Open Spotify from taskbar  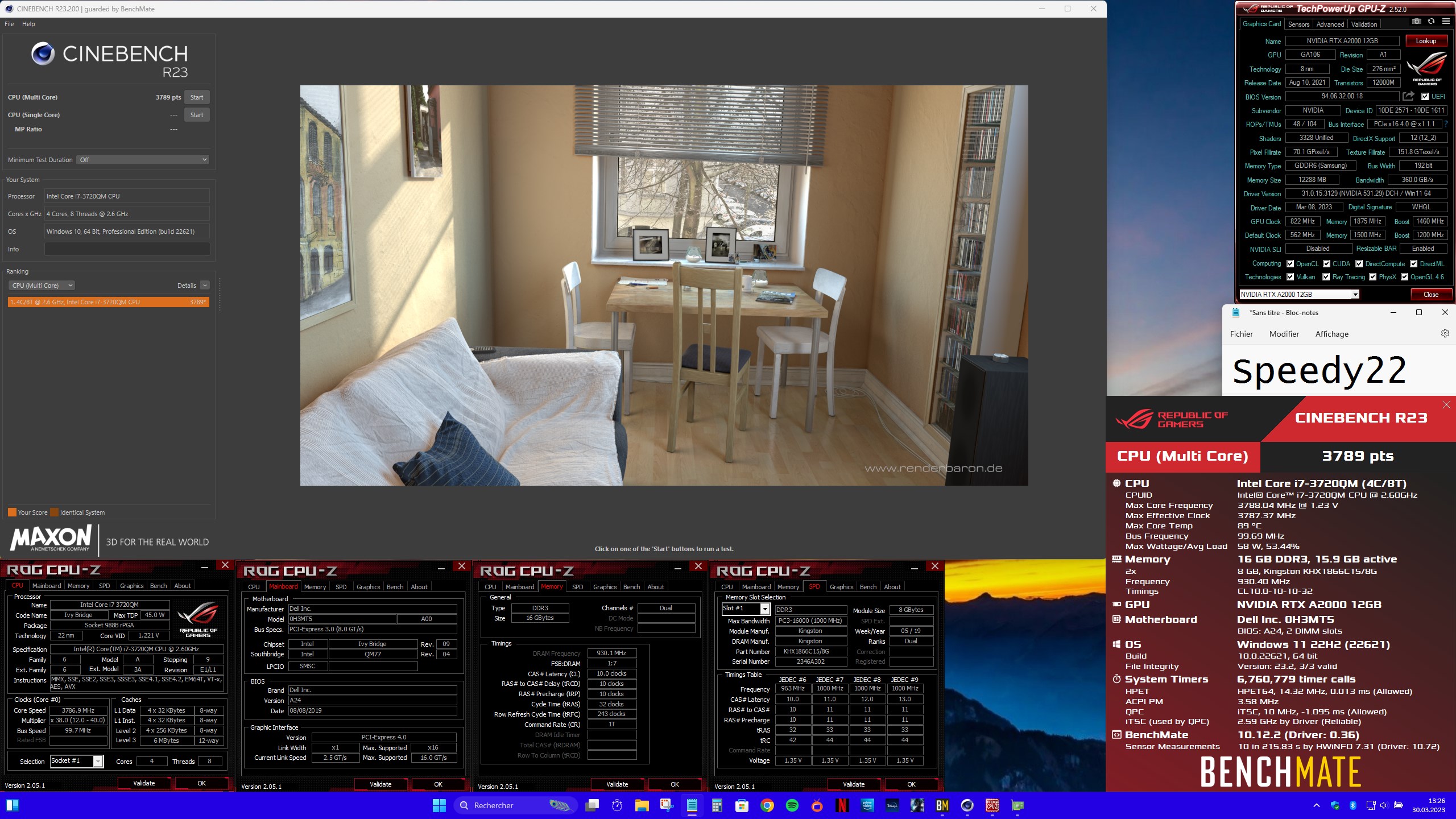(x=792, y=805)
